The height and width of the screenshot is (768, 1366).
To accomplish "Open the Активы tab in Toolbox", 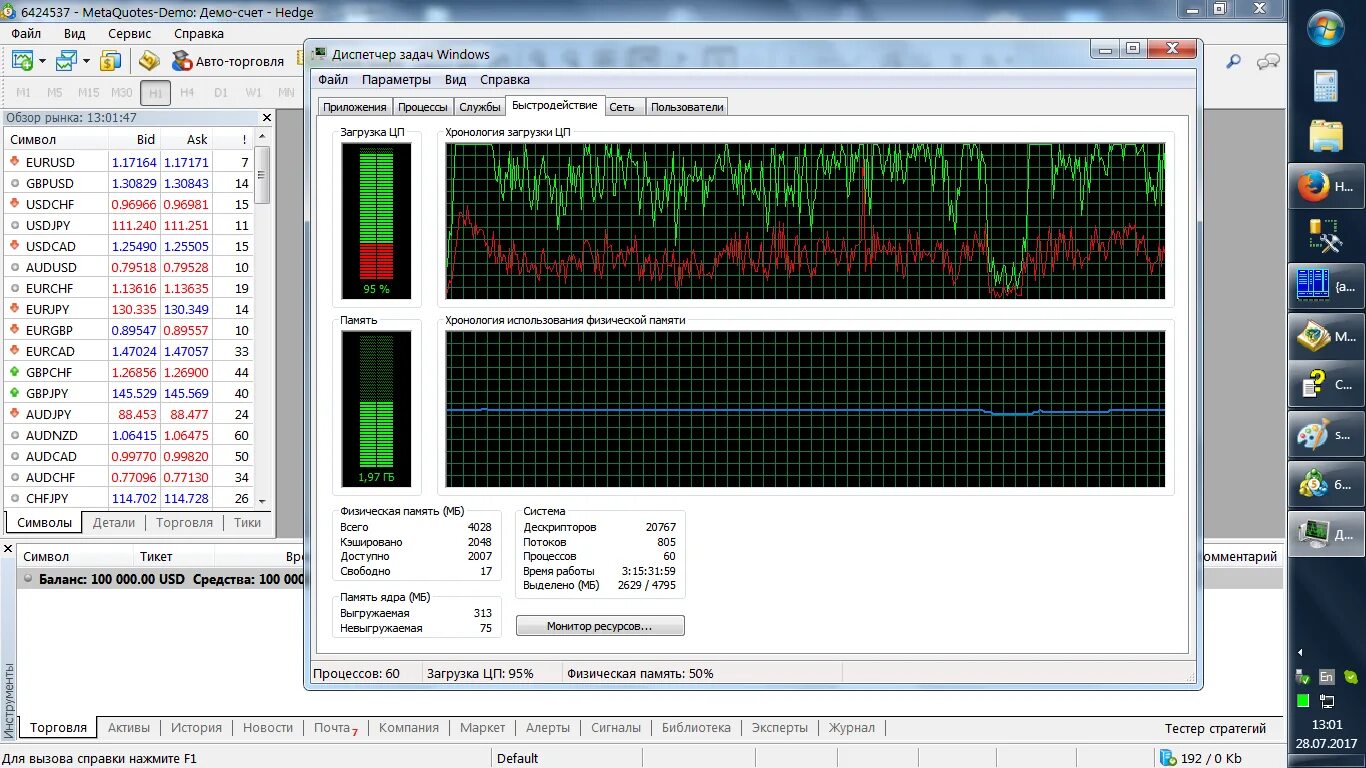I will (x=129, y=728).
